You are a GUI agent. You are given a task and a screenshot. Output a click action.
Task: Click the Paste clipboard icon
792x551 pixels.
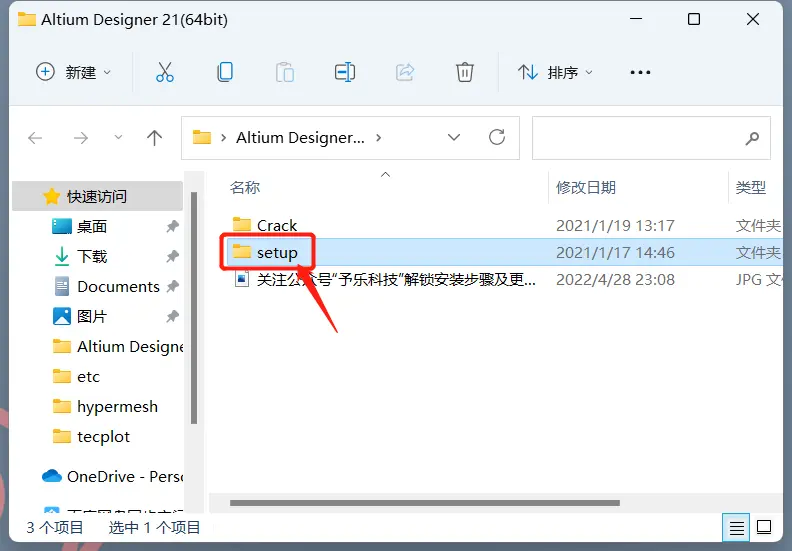point(285,72)
